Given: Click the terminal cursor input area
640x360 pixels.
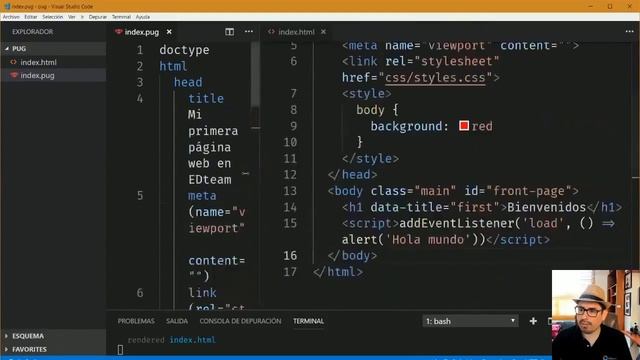Looking at the screenshot, I should click(120, 350).
